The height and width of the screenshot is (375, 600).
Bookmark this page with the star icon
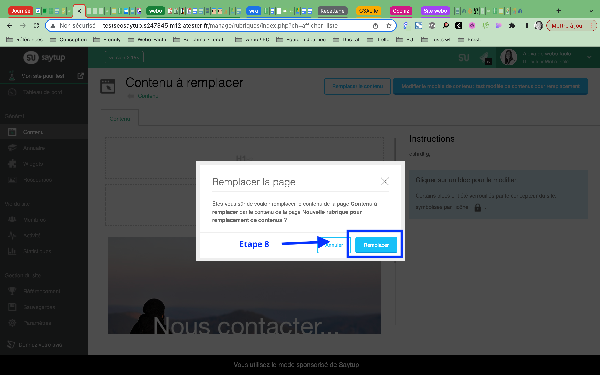[x=389, y=26]
